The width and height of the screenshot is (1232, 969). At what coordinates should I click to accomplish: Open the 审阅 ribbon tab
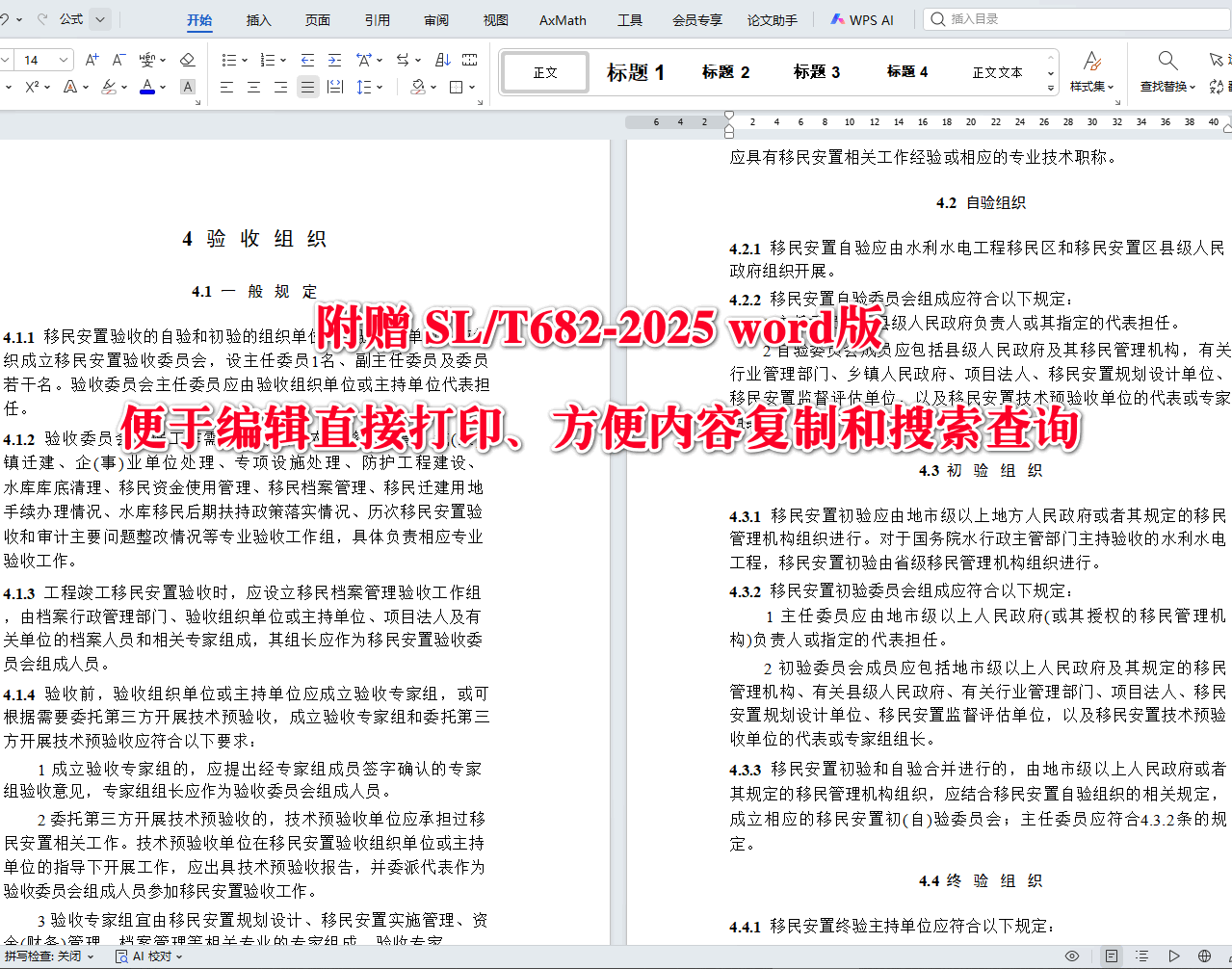434,19
